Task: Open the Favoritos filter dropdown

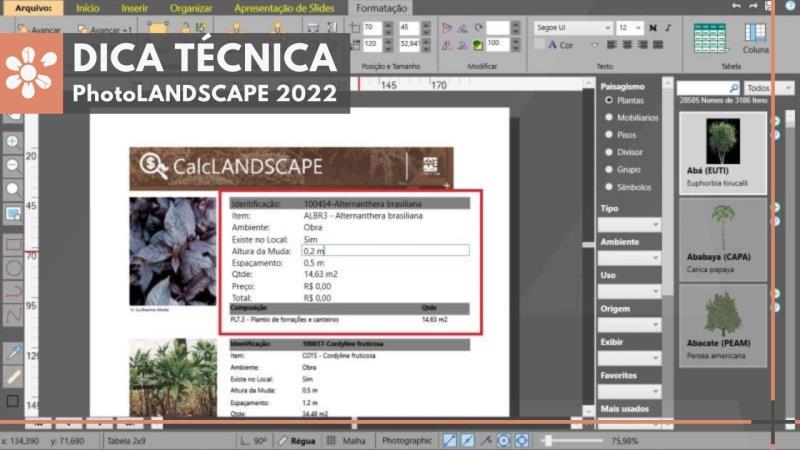Action: click(629, 392)
